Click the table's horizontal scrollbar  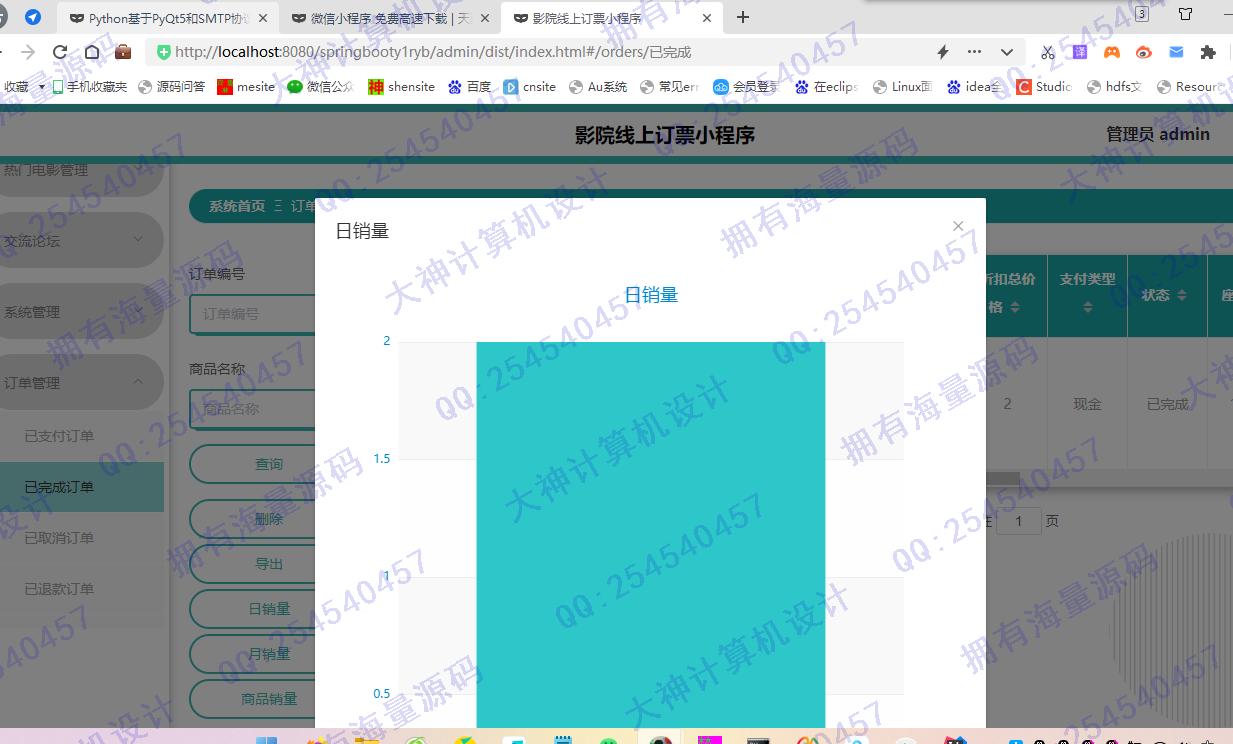coord(1002,478)
